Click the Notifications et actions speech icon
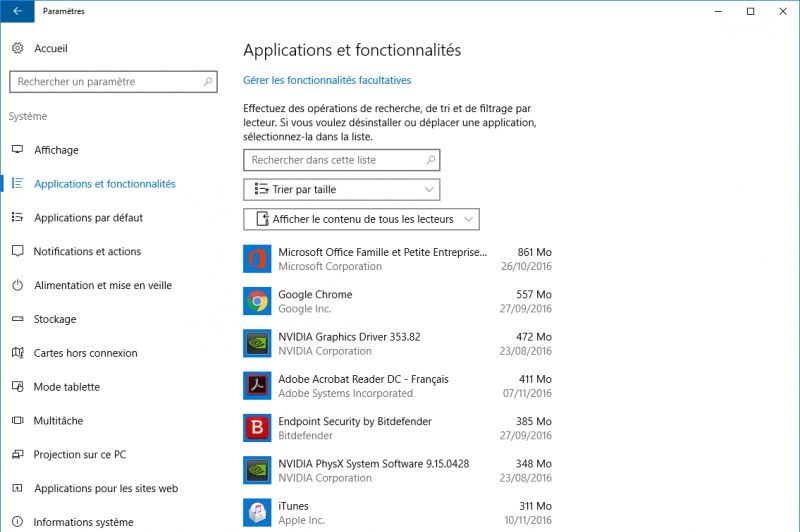800x532 pixels. tap(17, 251)
